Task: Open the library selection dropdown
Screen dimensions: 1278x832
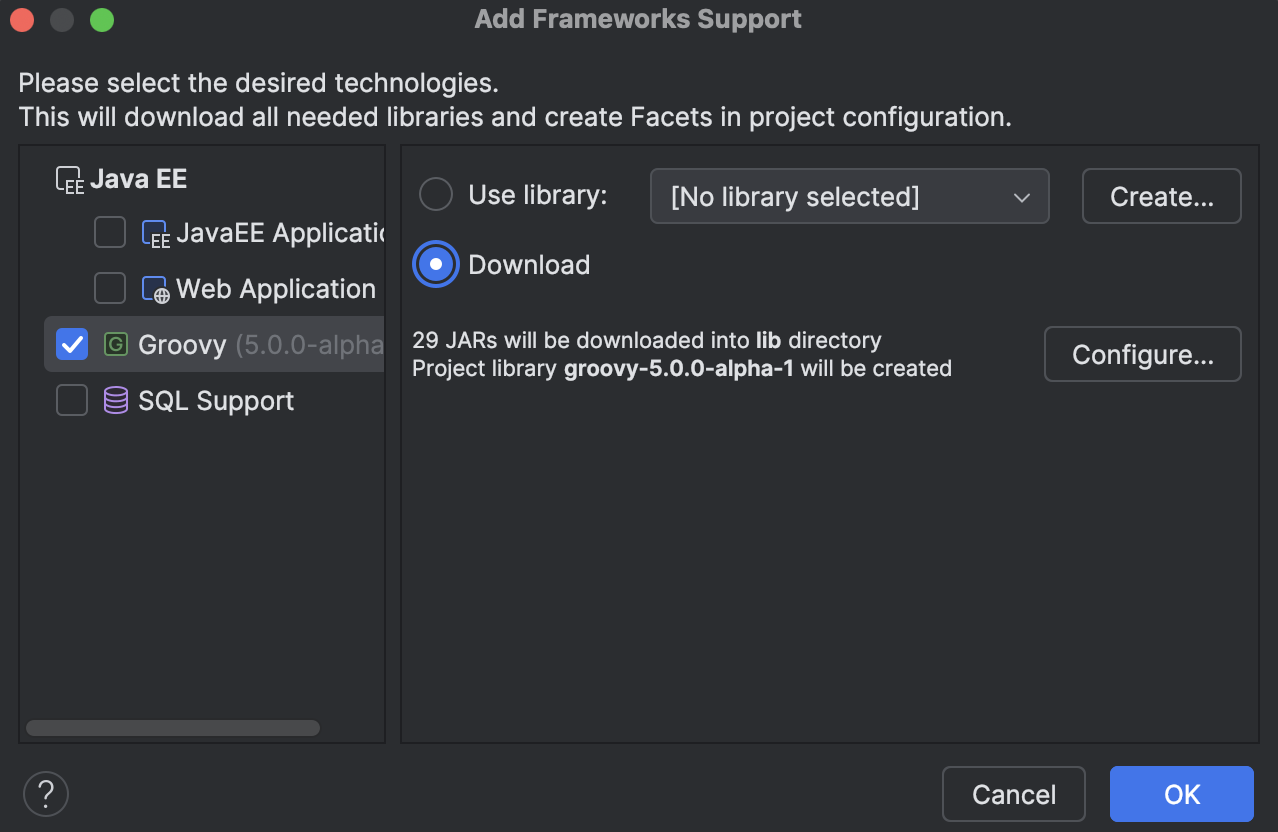Action: tap(849, 196)
